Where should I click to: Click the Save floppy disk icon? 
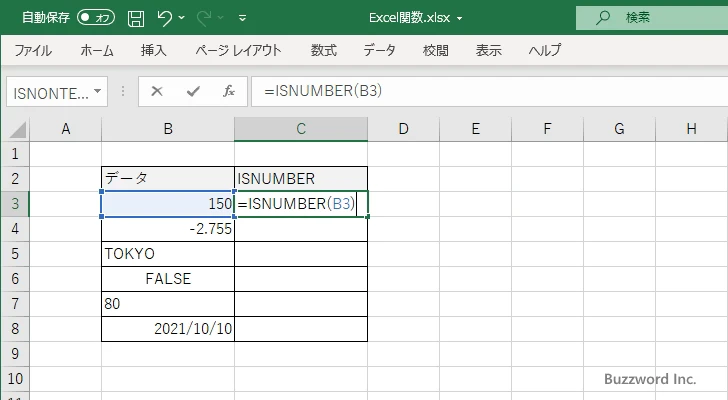point(136,18)
